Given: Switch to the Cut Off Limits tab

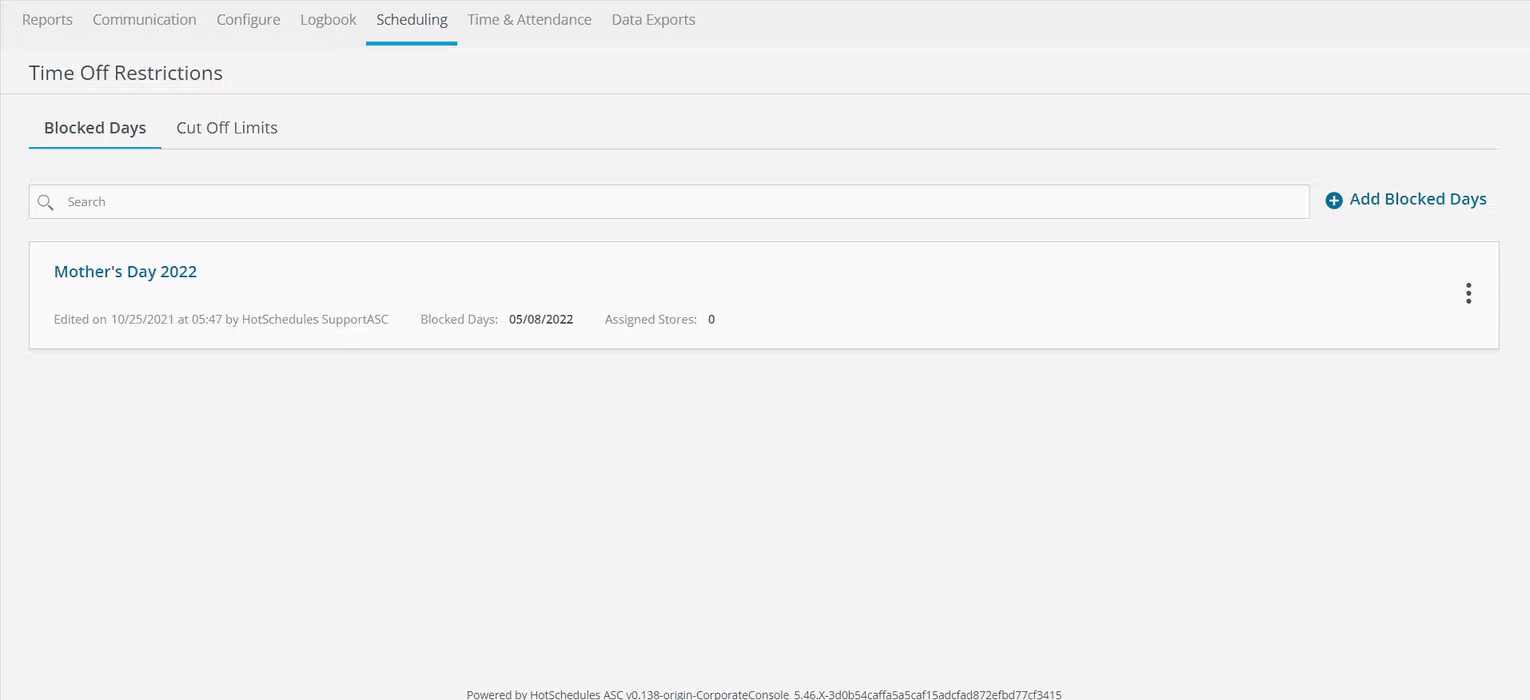Looking at the screenshot, I should point(227,128).
